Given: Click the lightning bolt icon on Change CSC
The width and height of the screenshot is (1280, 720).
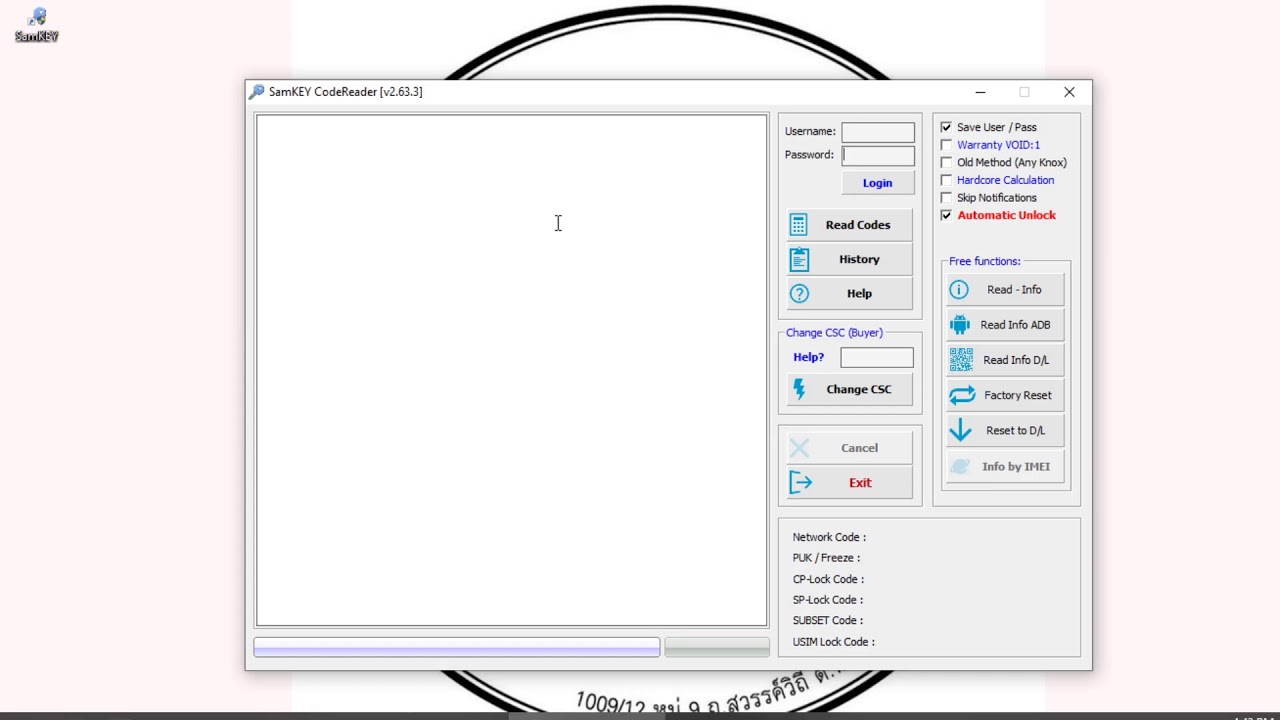Looking at the screenshot, I should [799, 389].
